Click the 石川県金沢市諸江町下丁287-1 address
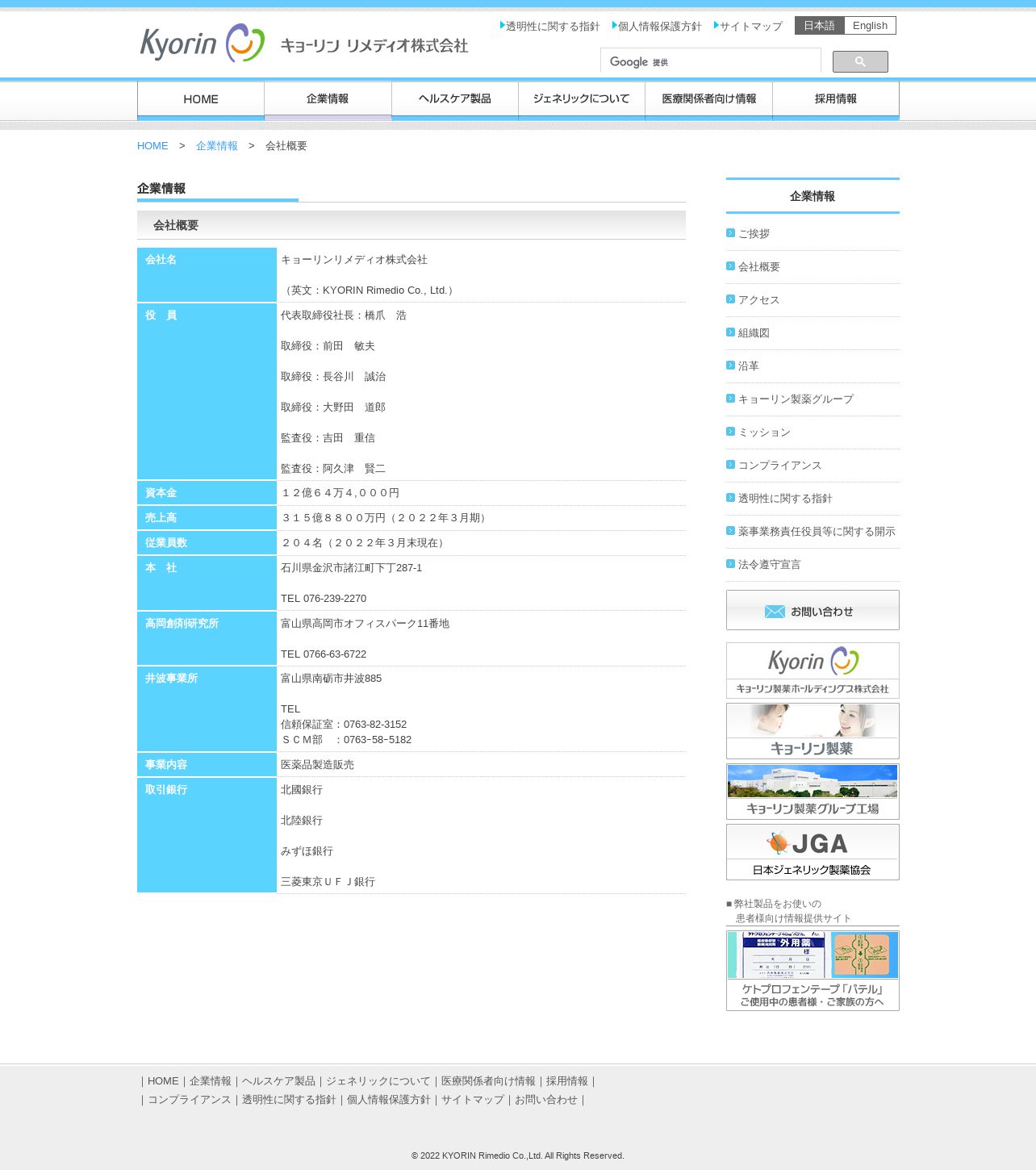1036x1170 pixels. (352, 568)
